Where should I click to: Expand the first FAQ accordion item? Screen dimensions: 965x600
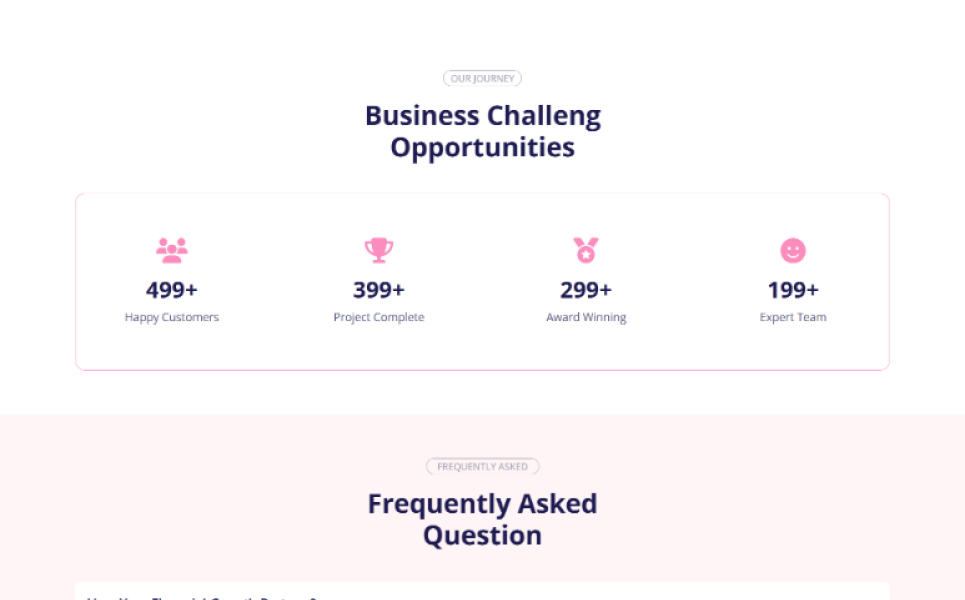coord(482,593)
